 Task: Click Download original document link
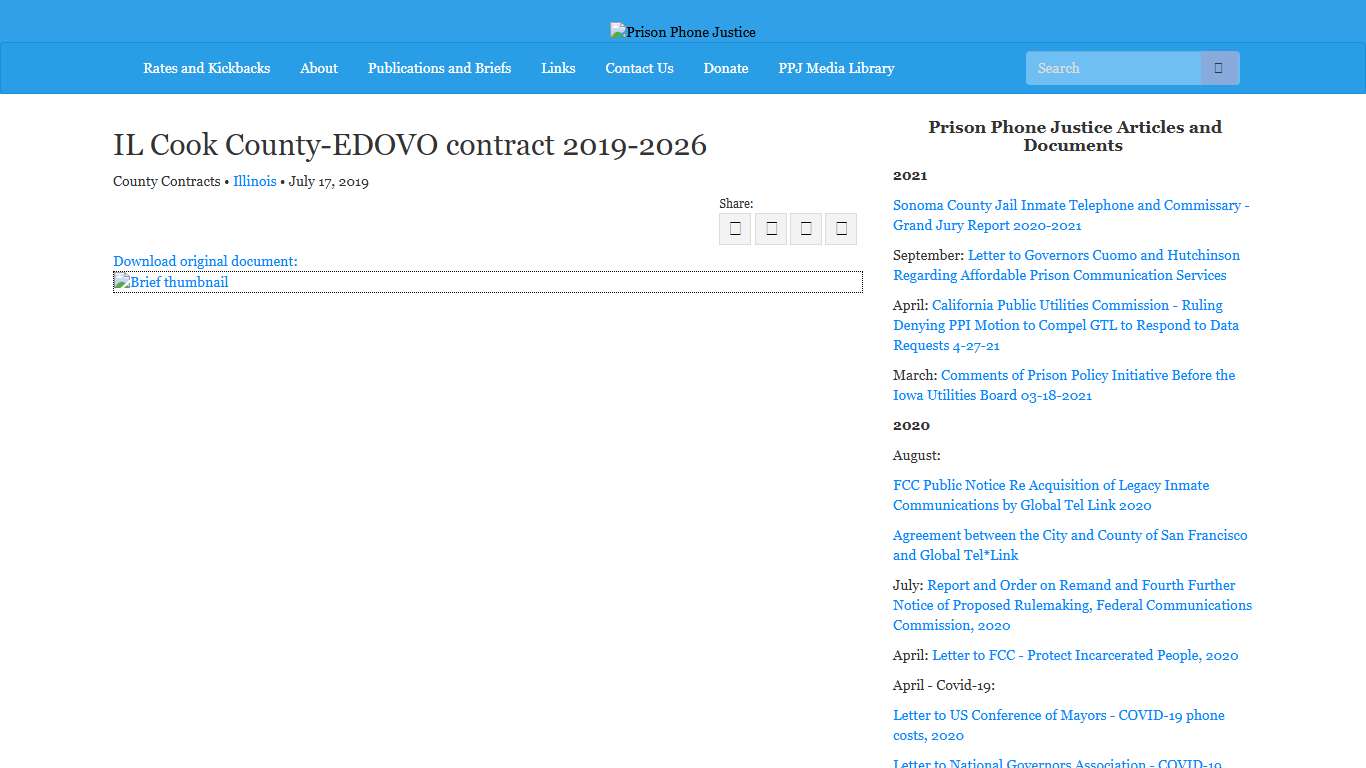[204, 261]
